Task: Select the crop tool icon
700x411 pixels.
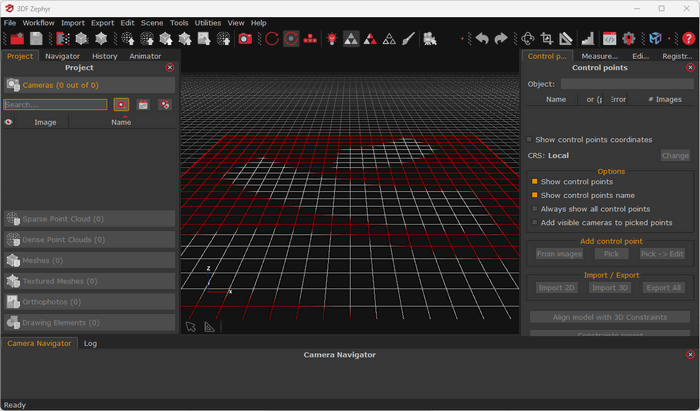Action: pyautogui.click(x=547, y=39)
